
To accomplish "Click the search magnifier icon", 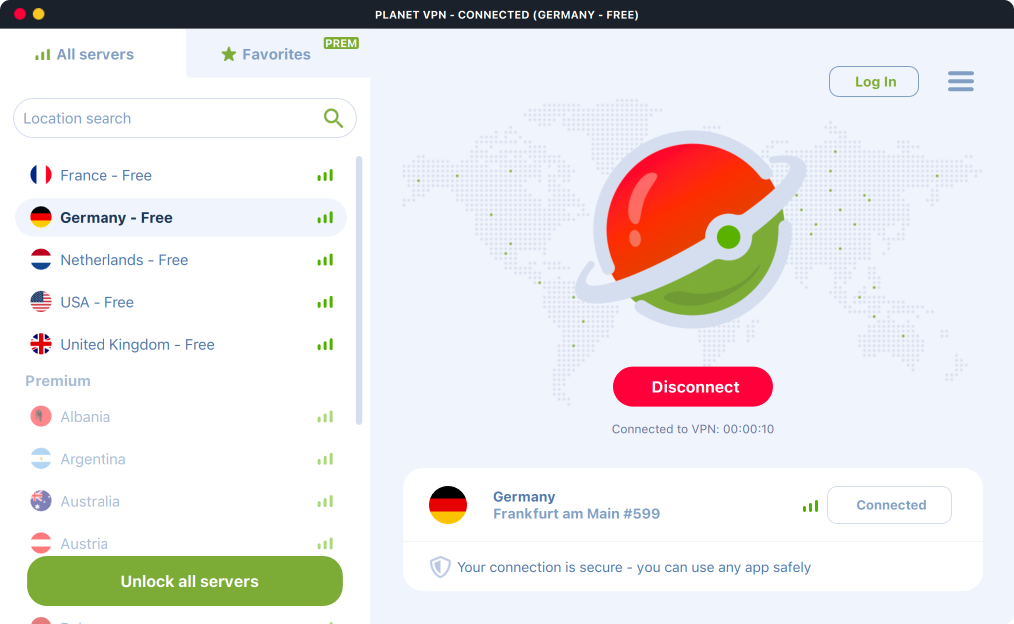I will click(333, 118).
